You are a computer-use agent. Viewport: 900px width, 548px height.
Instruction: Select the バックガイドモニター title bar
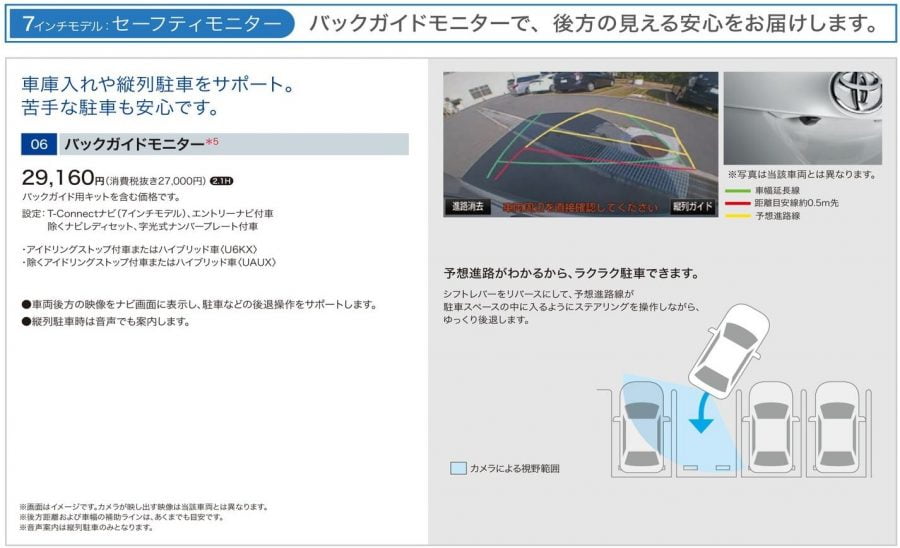pos(232,144)
